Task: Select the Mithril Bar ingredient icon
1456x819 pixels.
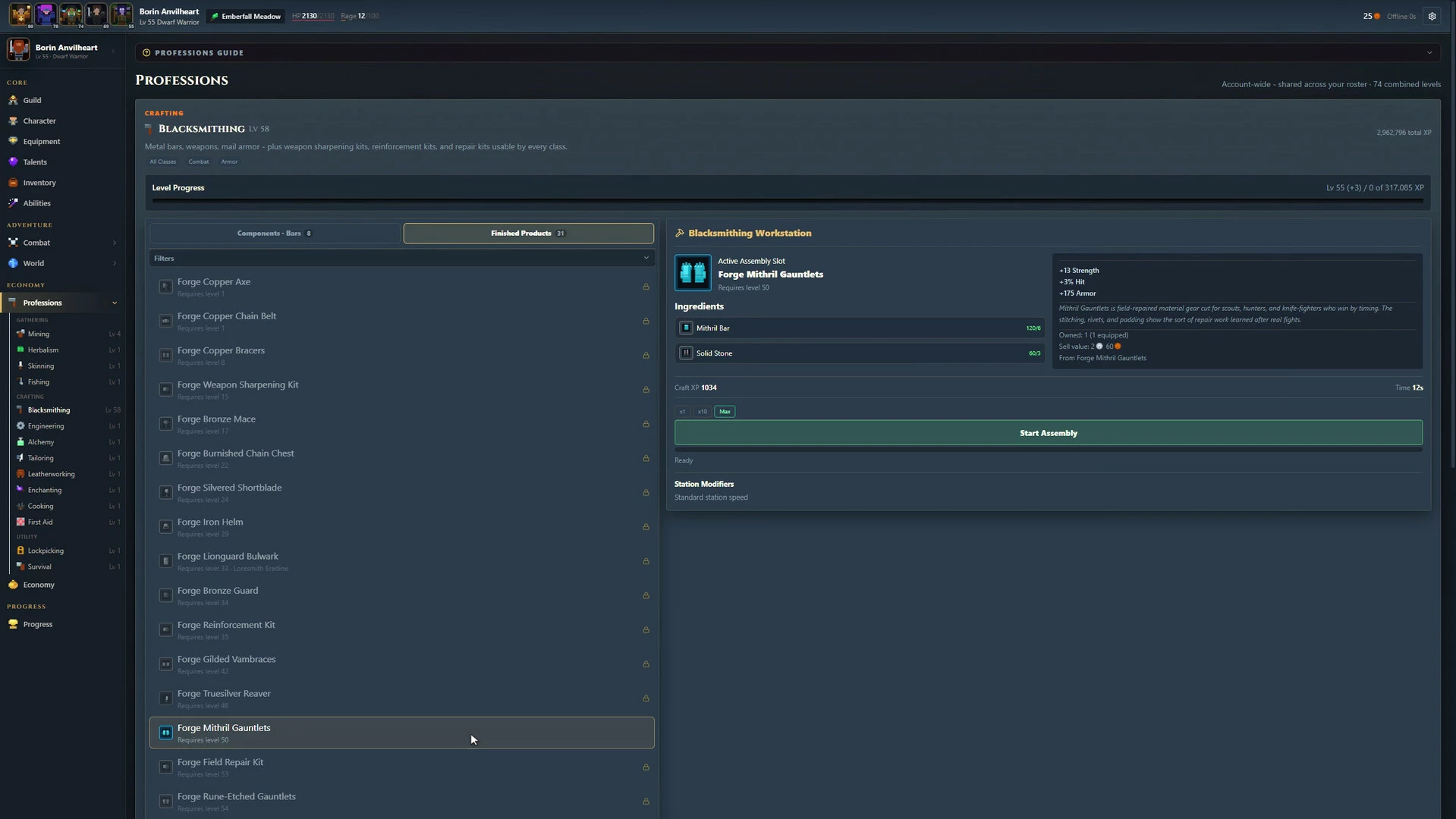Action: 686,328
